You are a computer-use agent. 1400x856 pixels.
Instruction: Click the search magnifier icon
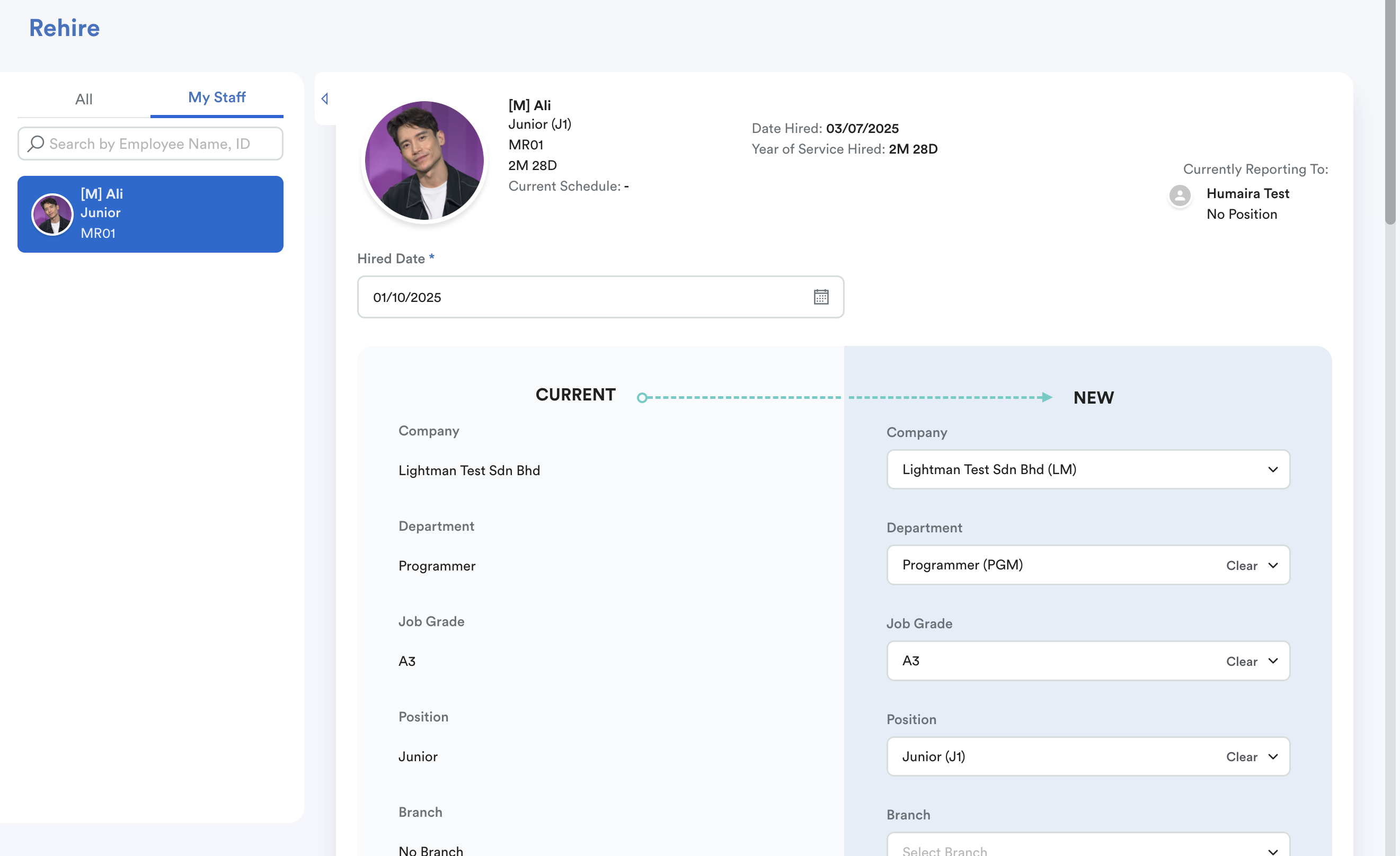pyautogui.click(x=36, y=143)
